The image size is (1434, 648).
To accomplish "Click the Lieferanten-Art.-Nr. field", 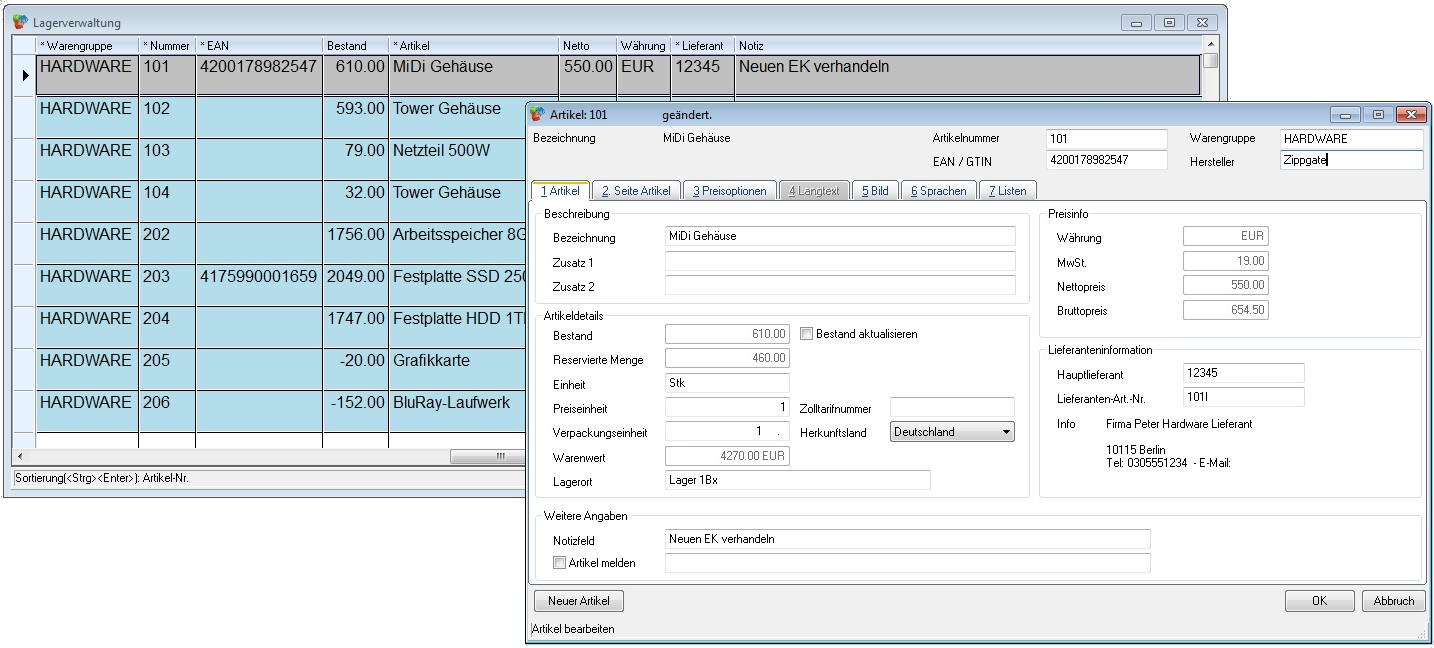I will coord(1243,397).
